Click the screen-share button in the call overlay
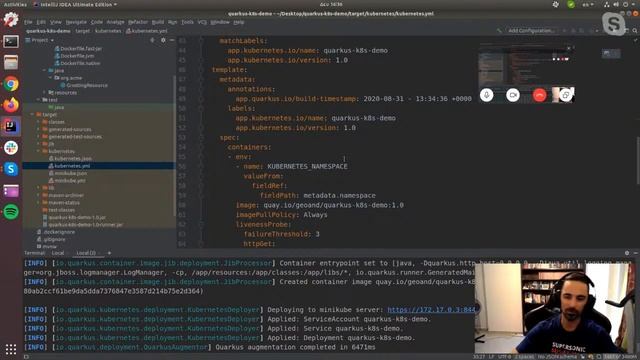This screenshot has width=640, height=360. [x=565, y=95]
